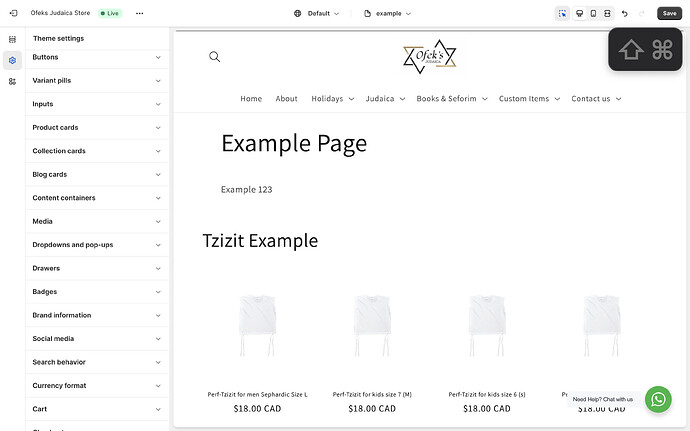690x431 pixels.
Task: Open About in store menu
Action: coord(286,99)
